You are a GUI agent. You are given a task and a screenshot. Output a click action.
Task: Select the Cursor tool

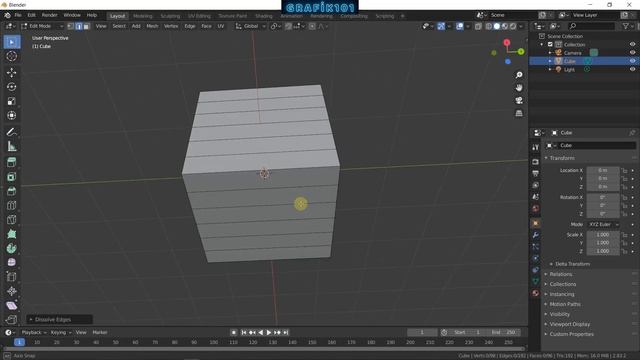point(12,56)
